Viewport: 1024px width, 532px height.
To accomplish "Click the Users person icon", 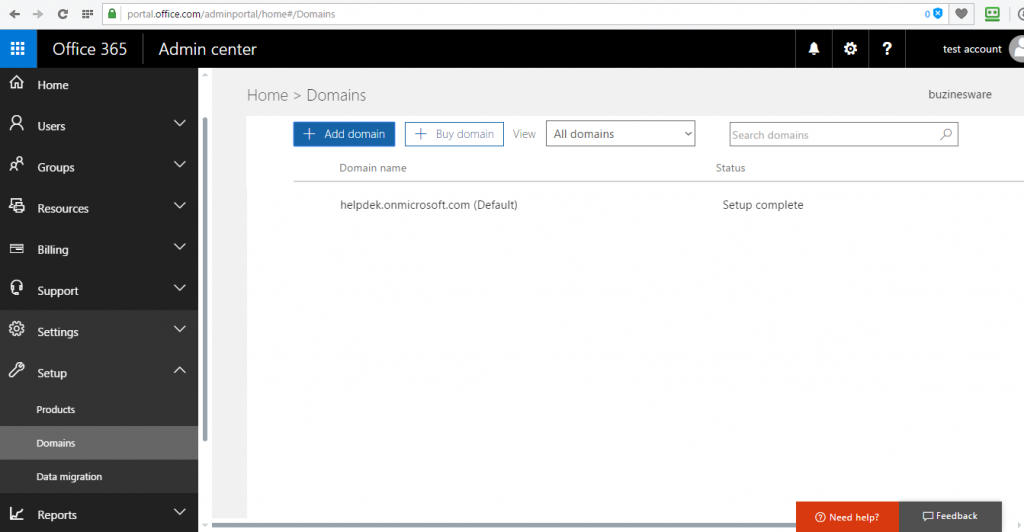I will pos(16,123).
